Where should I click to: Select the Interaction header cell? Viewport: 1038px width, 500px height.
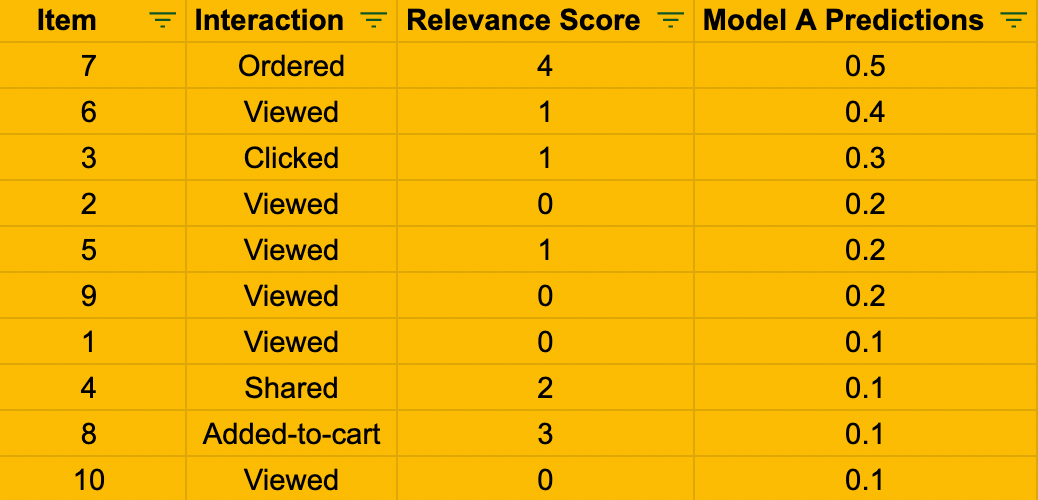(x=269, y=21)
